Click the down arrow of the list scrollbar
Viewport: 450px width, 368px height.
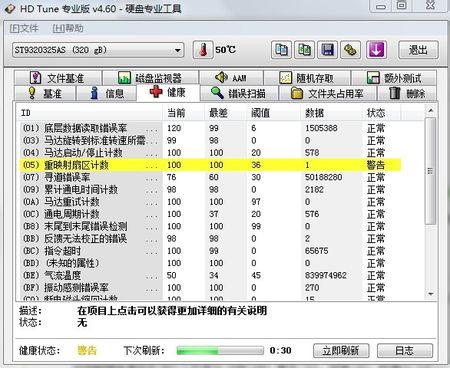click(x=431, y=294)
